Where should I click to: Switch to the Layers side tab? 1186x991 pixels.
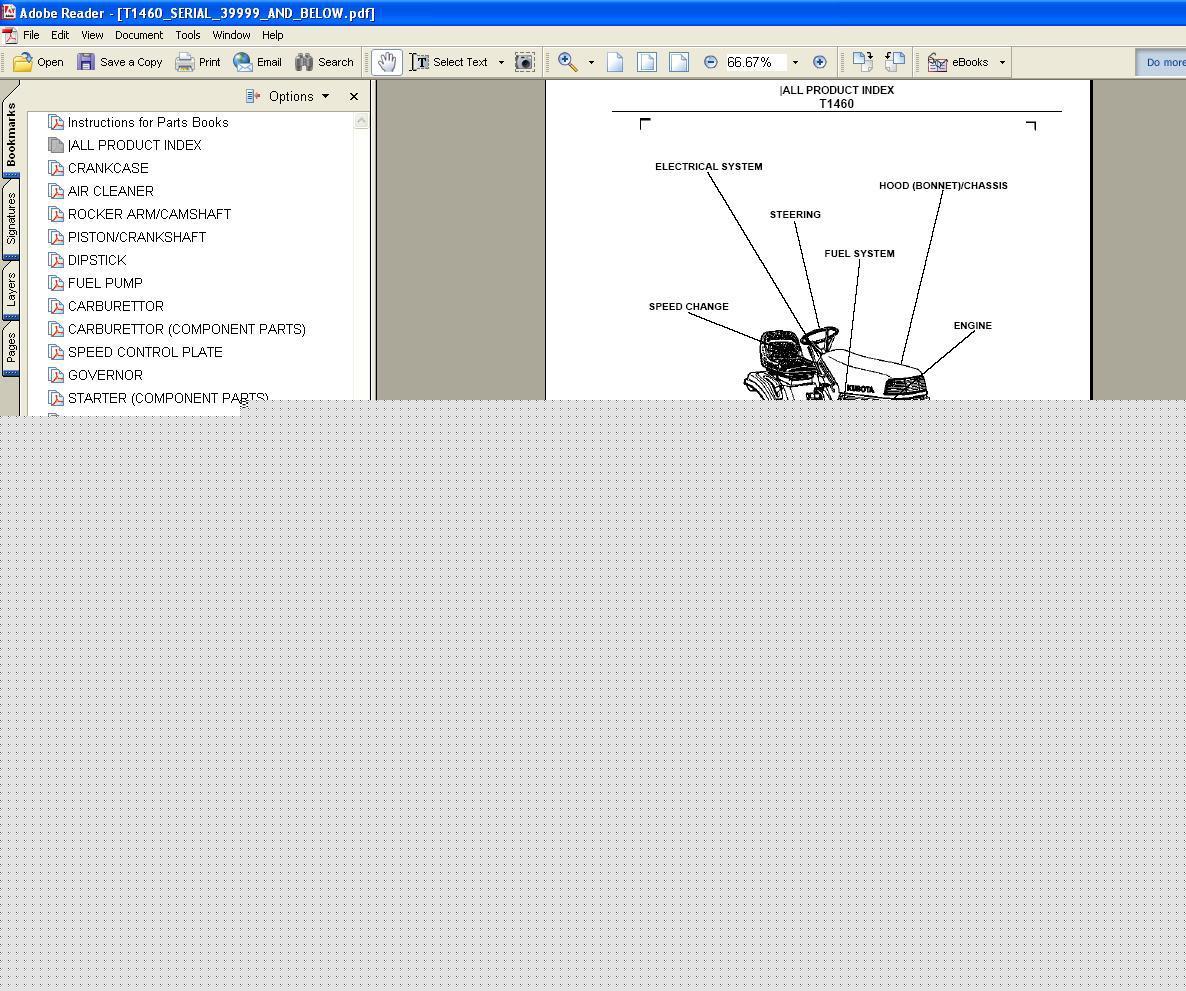tap(11, 290)
